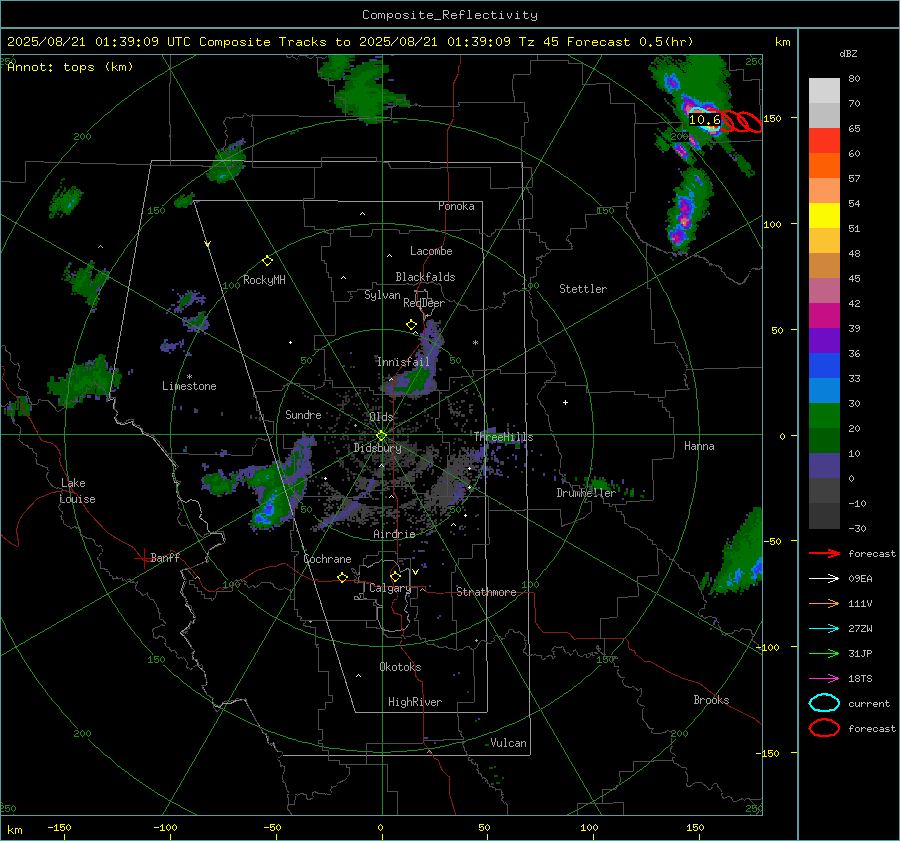
Task: Click the HighRiver city label
Action: 414,702
